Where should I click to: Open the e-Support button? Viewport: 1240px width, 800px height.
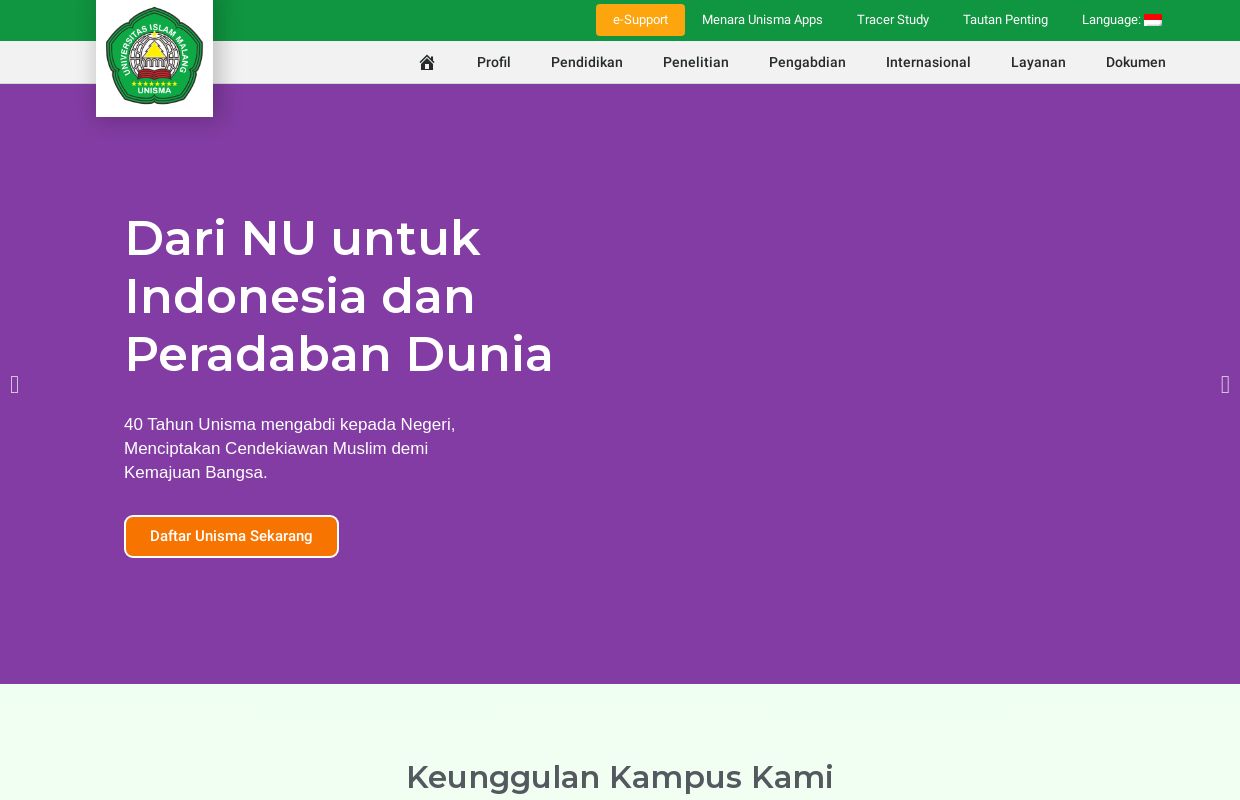click(640, 20)
